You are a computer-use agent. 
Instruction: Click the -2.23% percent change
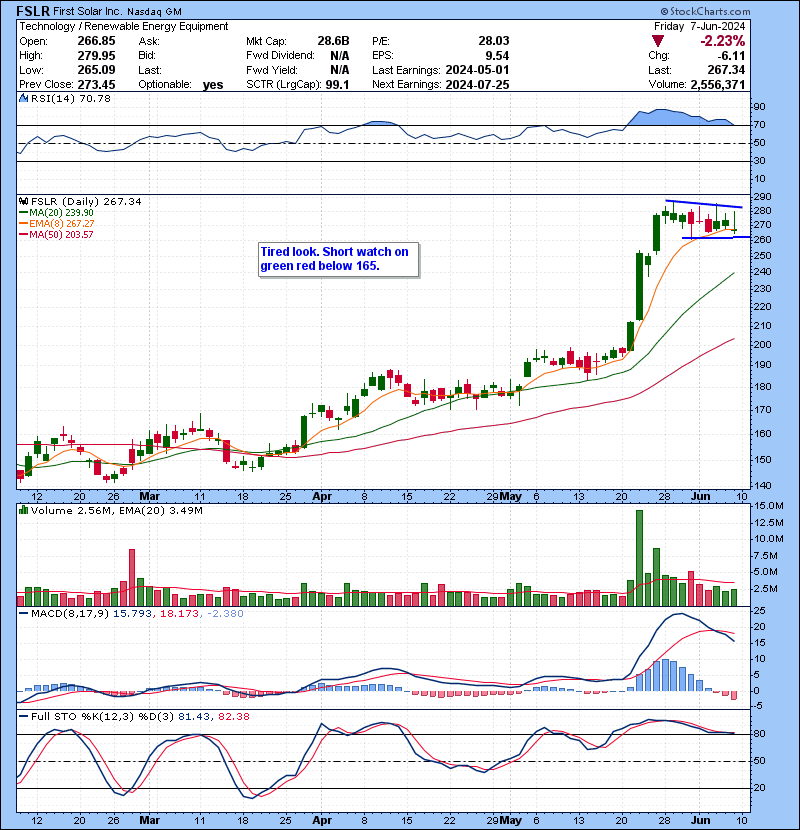point(723,41)
